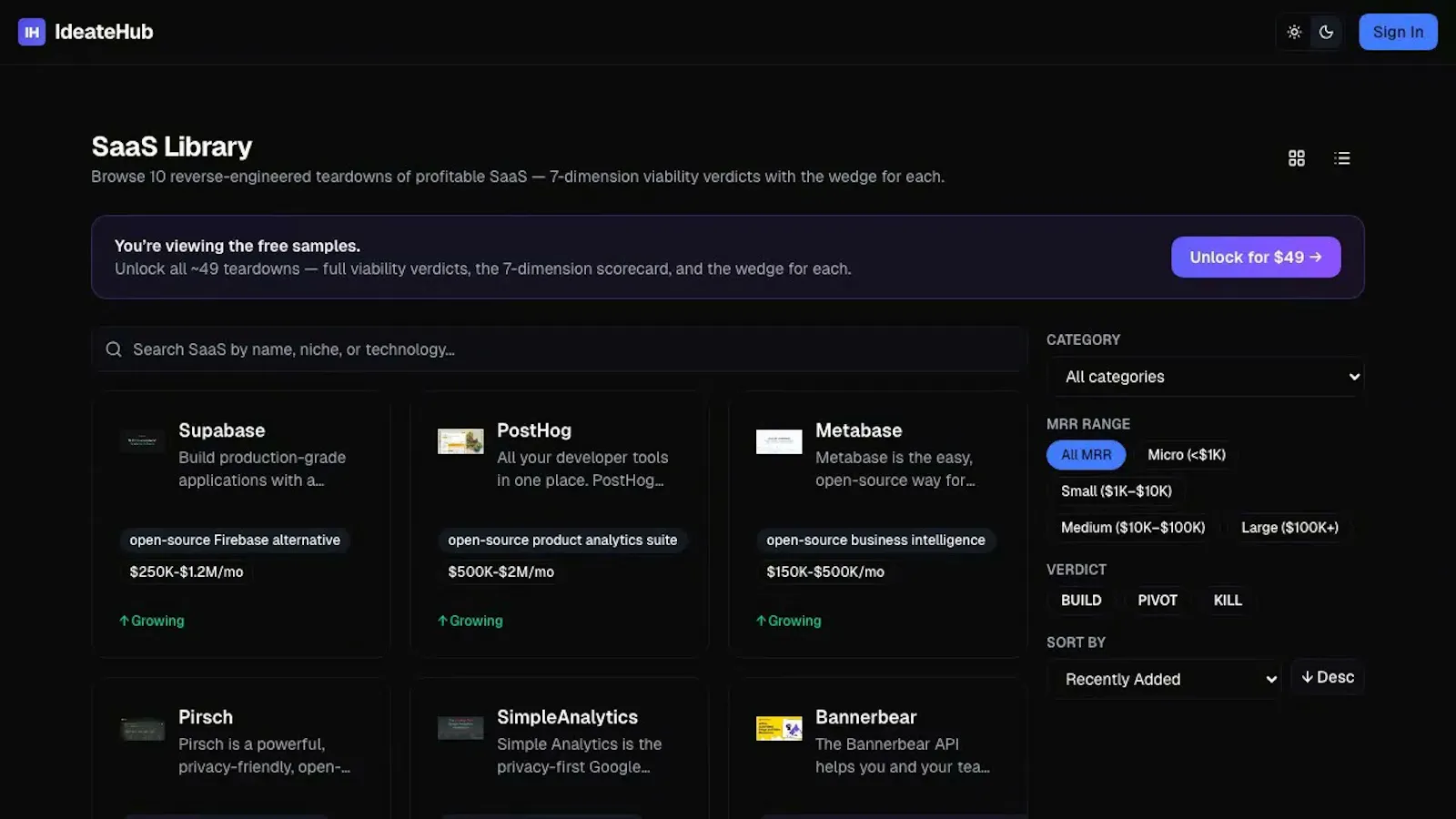Image resolution: width=1456 pixels, height=819 pixels.
Task: Open the Supabase card title
Action: pos(222,430)
